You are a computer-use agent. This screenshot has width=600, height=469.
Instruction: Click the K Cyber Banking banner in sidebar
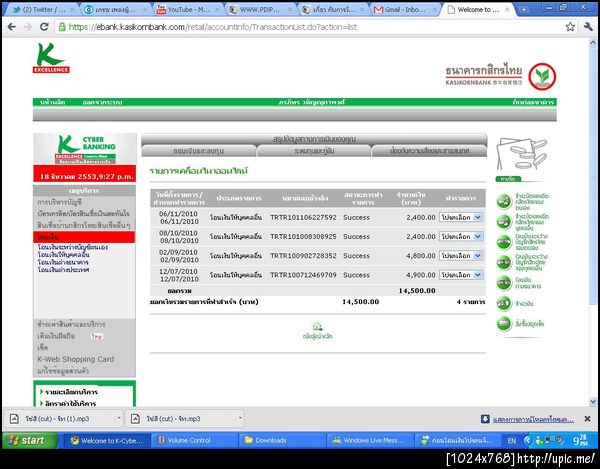tap(85, 149)
